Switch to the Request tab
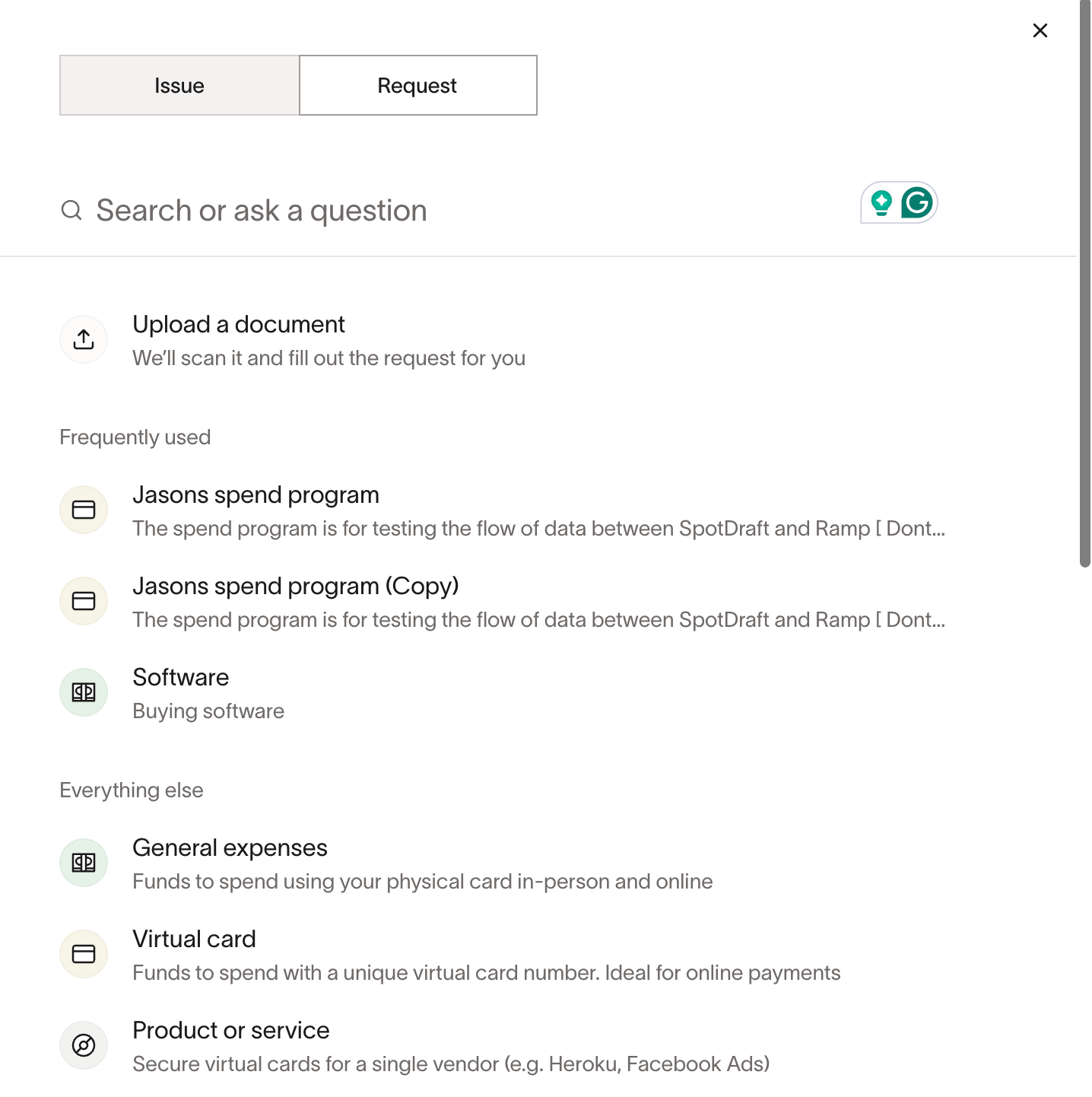Image resolution: width=1092 pixels, height=1097 pixels. (x=417, y=85)
